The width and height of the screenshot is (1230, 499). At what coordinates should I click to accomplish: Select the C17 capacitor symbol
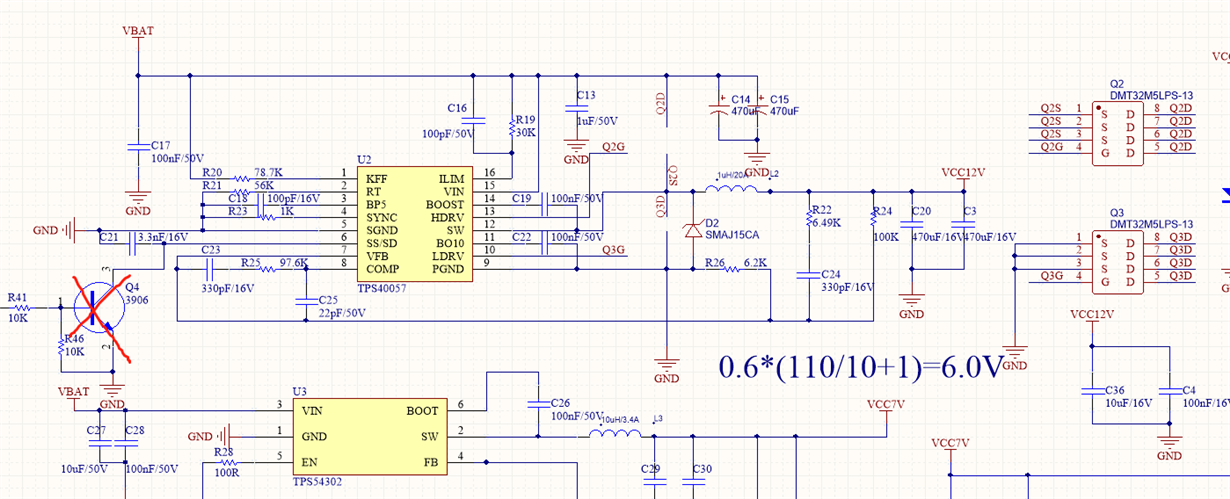(x=138, y=146)
